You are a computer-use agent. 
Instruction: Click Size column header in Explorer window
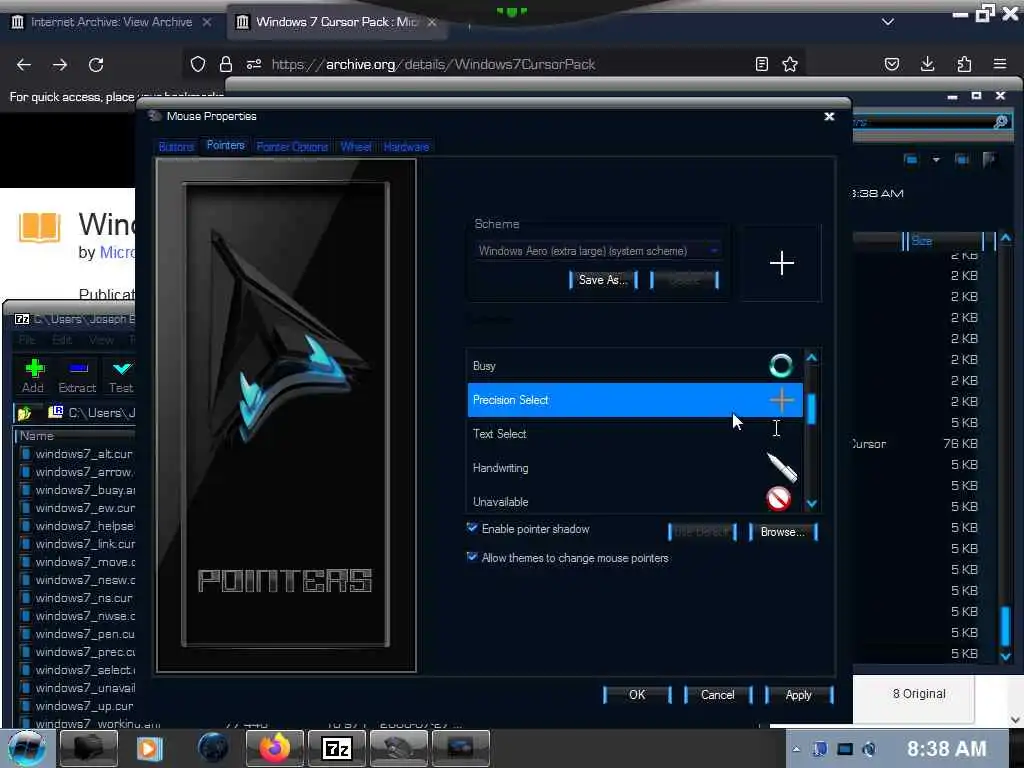(x=942, y=241)
